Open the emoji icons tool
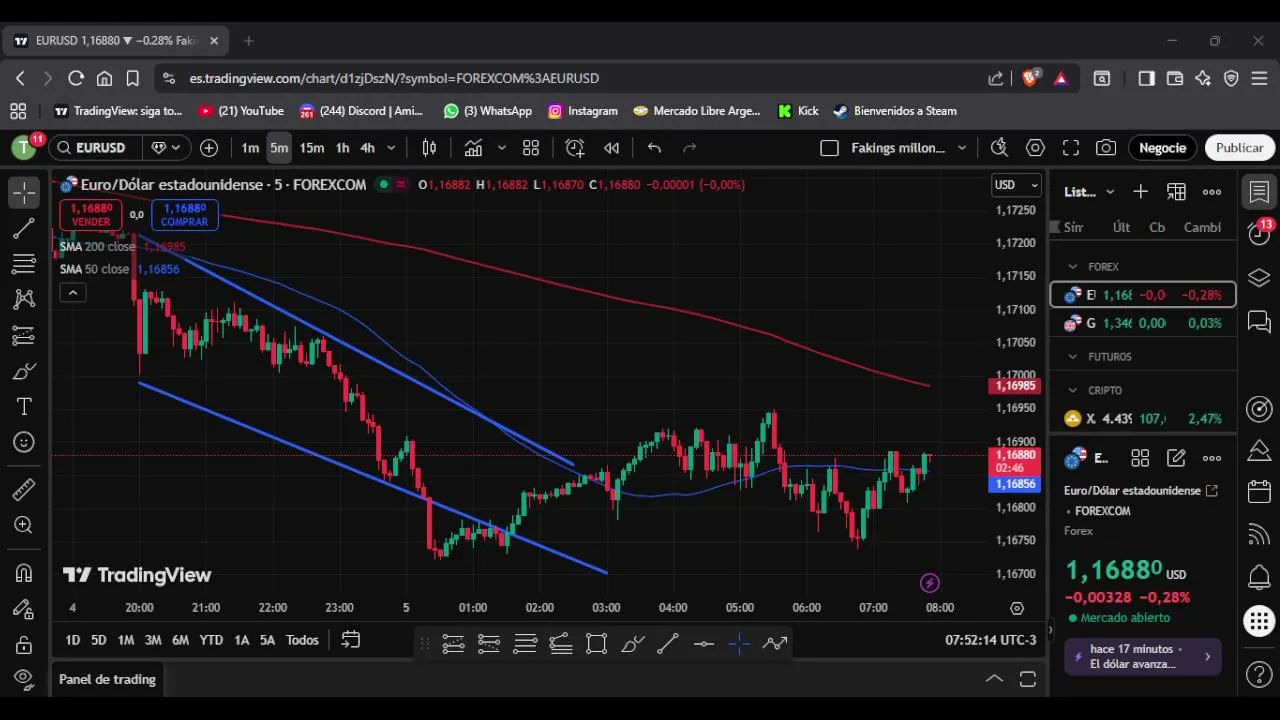1280x720 pixels. (24, 442)
